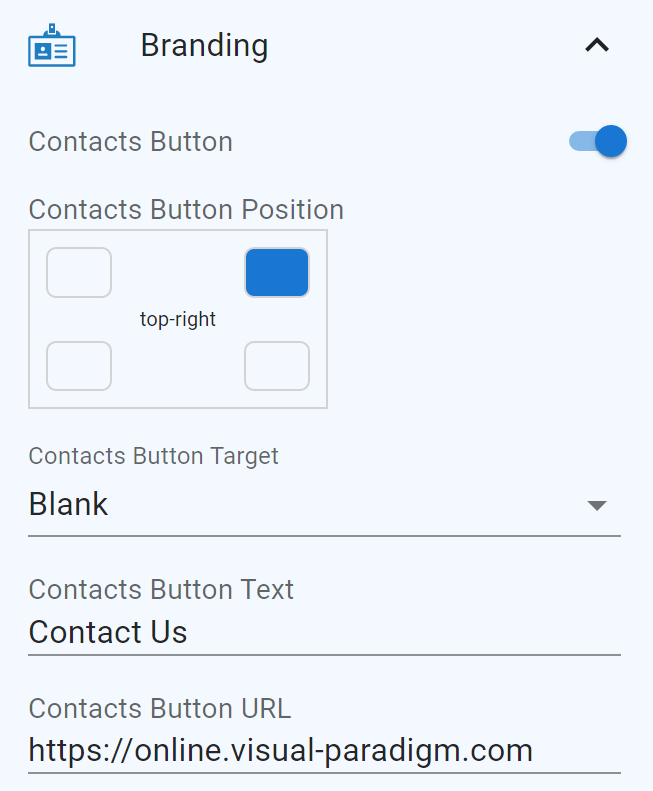Viewport: 653px width, 791px height.
Task: Click the Branding ID card icon
Action: pos(52,46)
